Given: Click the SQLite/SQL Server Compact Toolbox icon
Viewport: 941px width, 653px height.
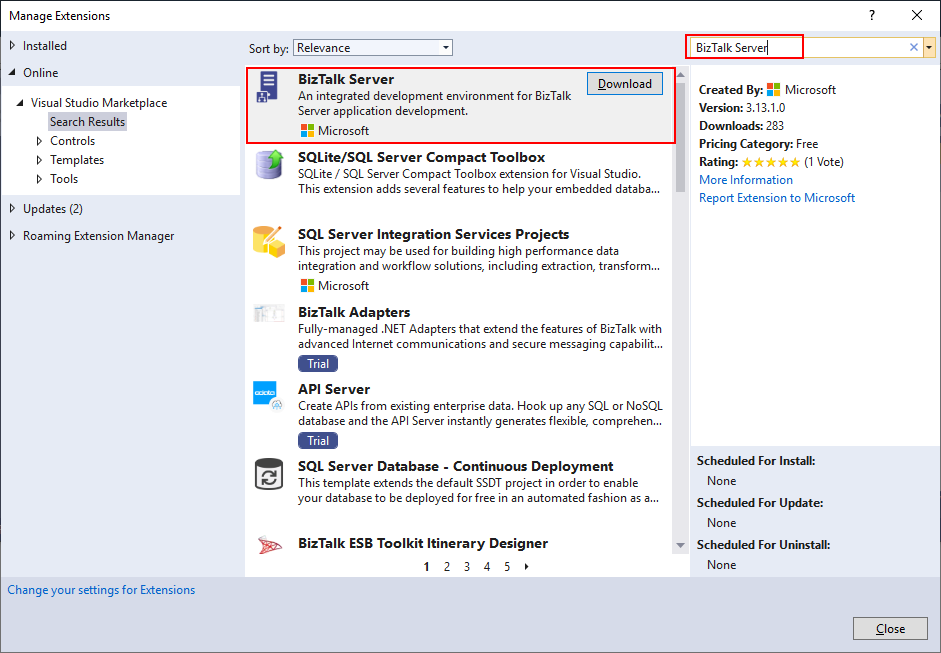Looking at the screenshot, I should coord(268,164).
